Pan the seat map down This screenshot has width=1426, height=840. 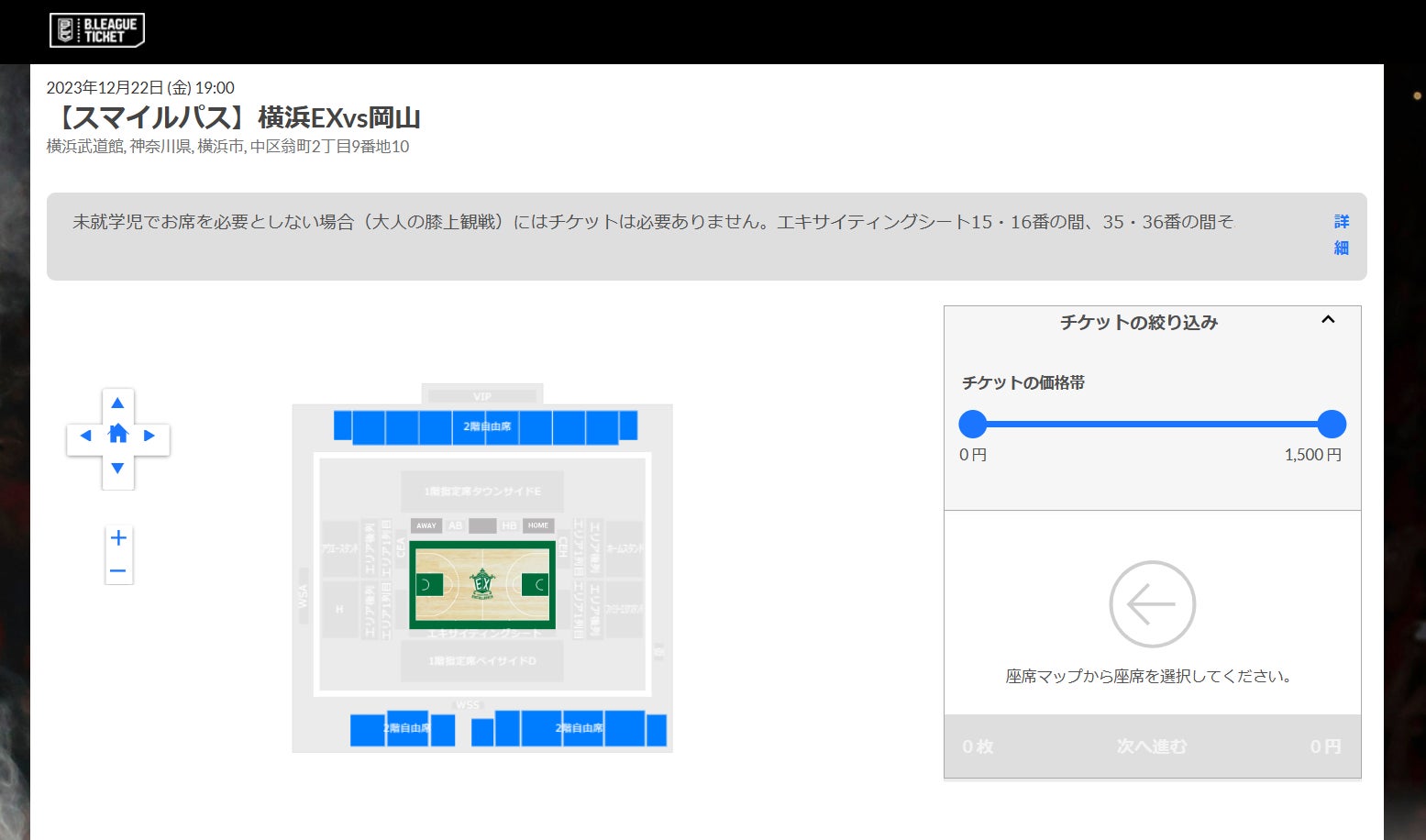point(117,469)
